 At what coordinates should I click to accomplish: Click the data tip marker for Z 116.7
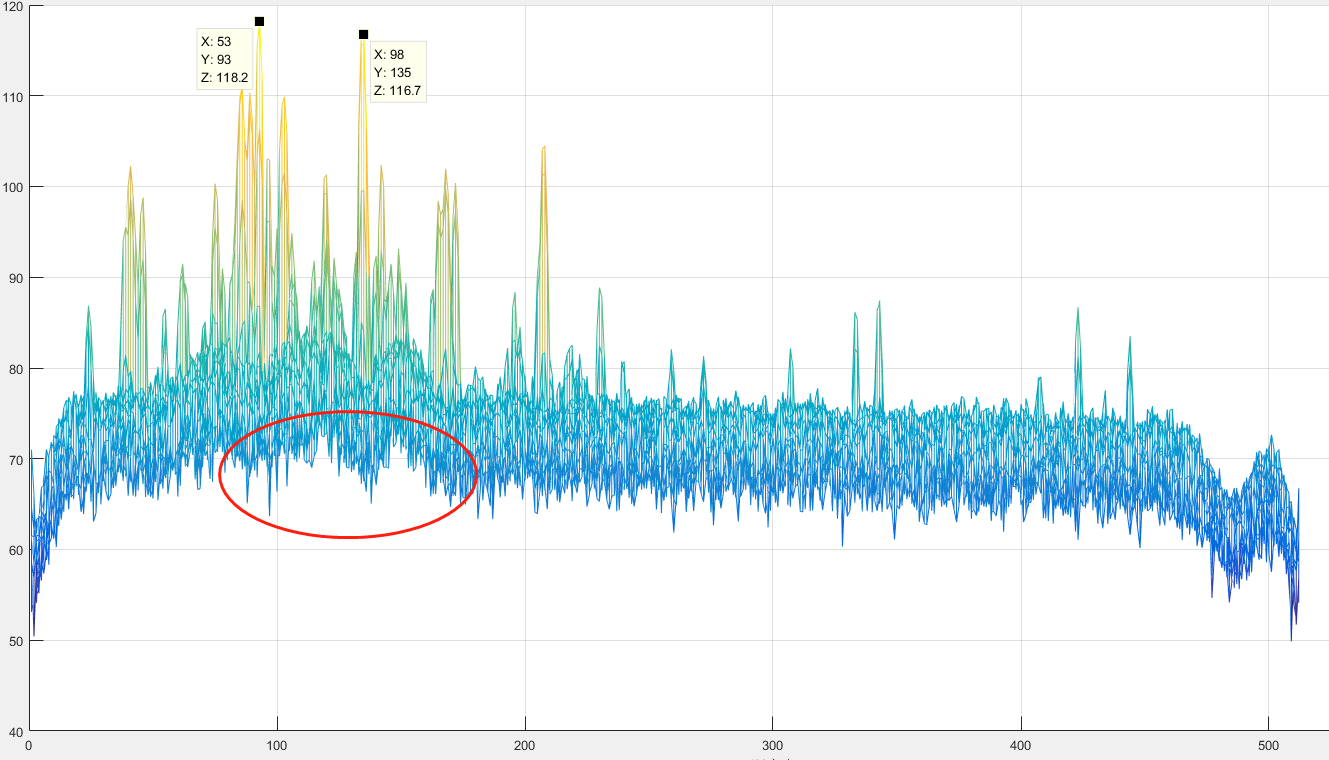point(363,34)
